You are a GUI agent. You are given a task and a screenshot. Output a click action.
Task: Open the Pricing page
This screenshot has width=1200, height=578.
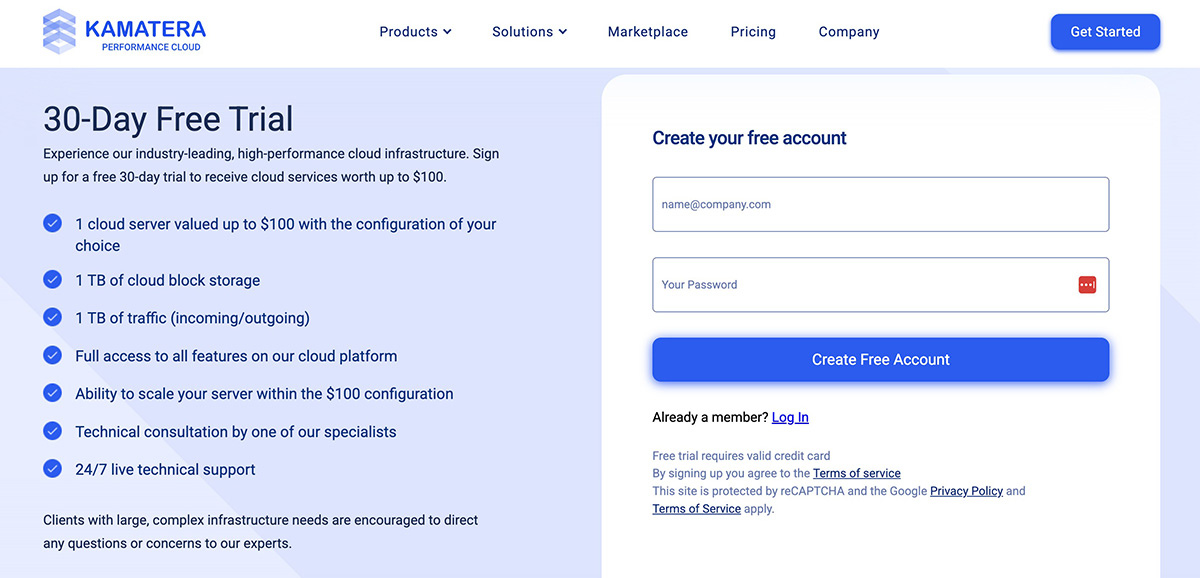click(x=753, y=31)
